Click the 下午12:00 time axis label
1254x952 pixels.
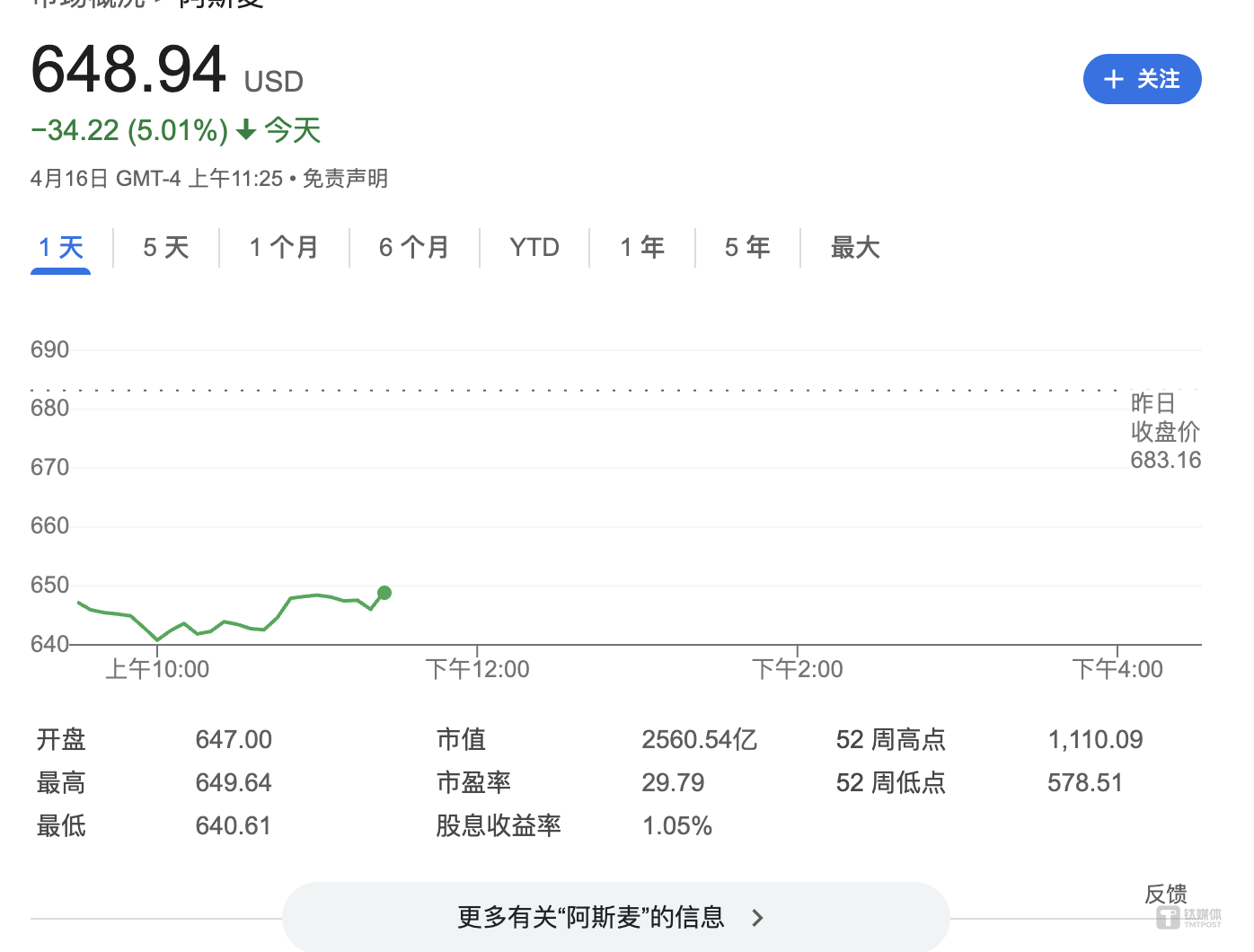477,669
